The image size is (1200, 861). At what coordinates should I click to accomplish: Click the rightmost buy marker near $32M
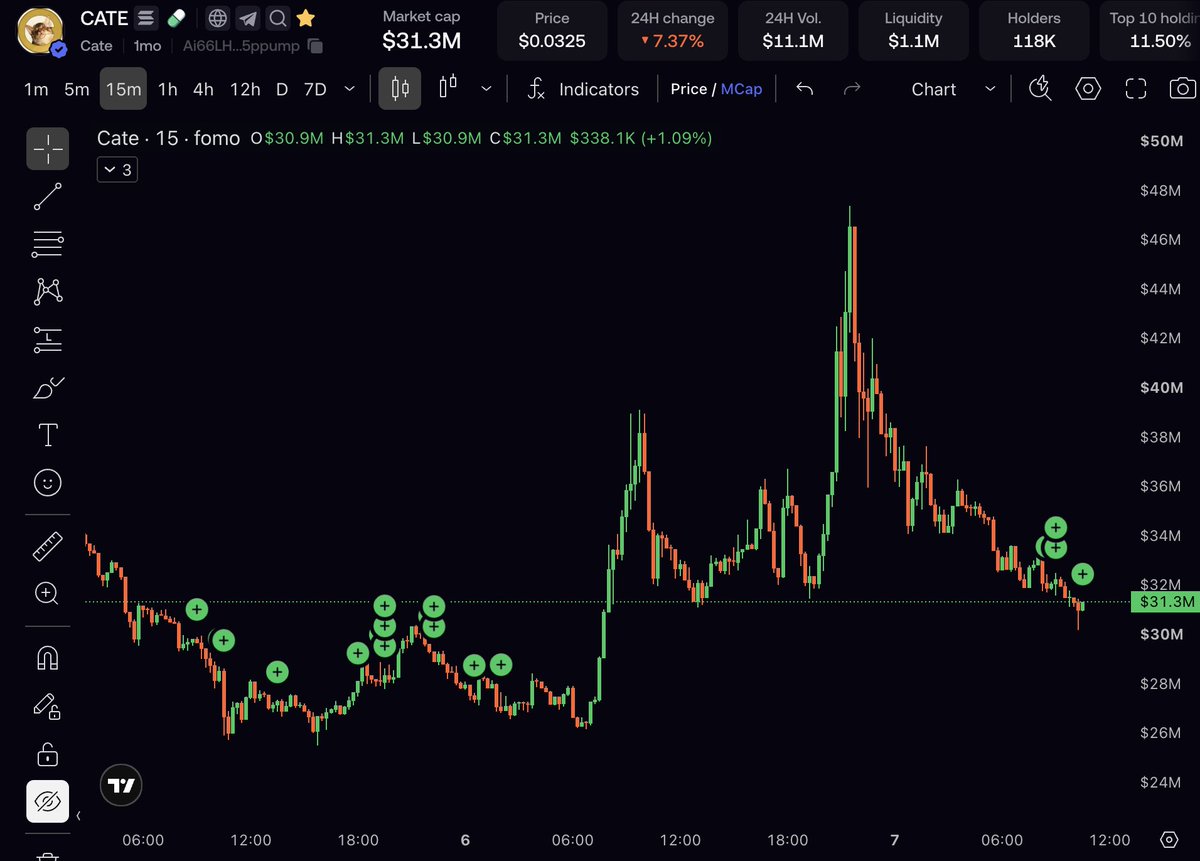(x=1083, y=574)
